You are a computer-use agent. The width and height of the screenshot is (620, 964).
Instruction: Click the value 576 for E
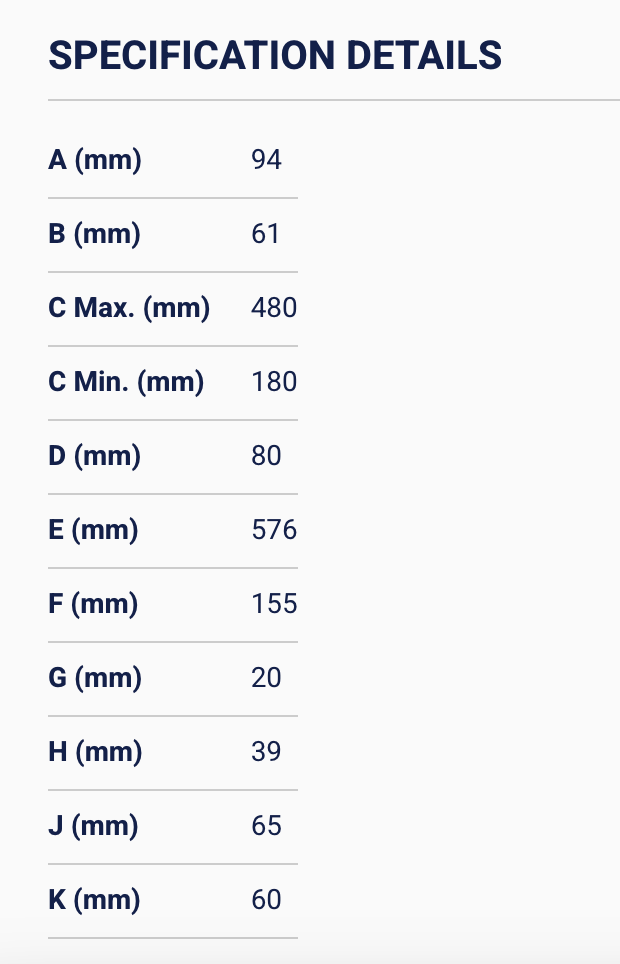(x=274, y=530)
